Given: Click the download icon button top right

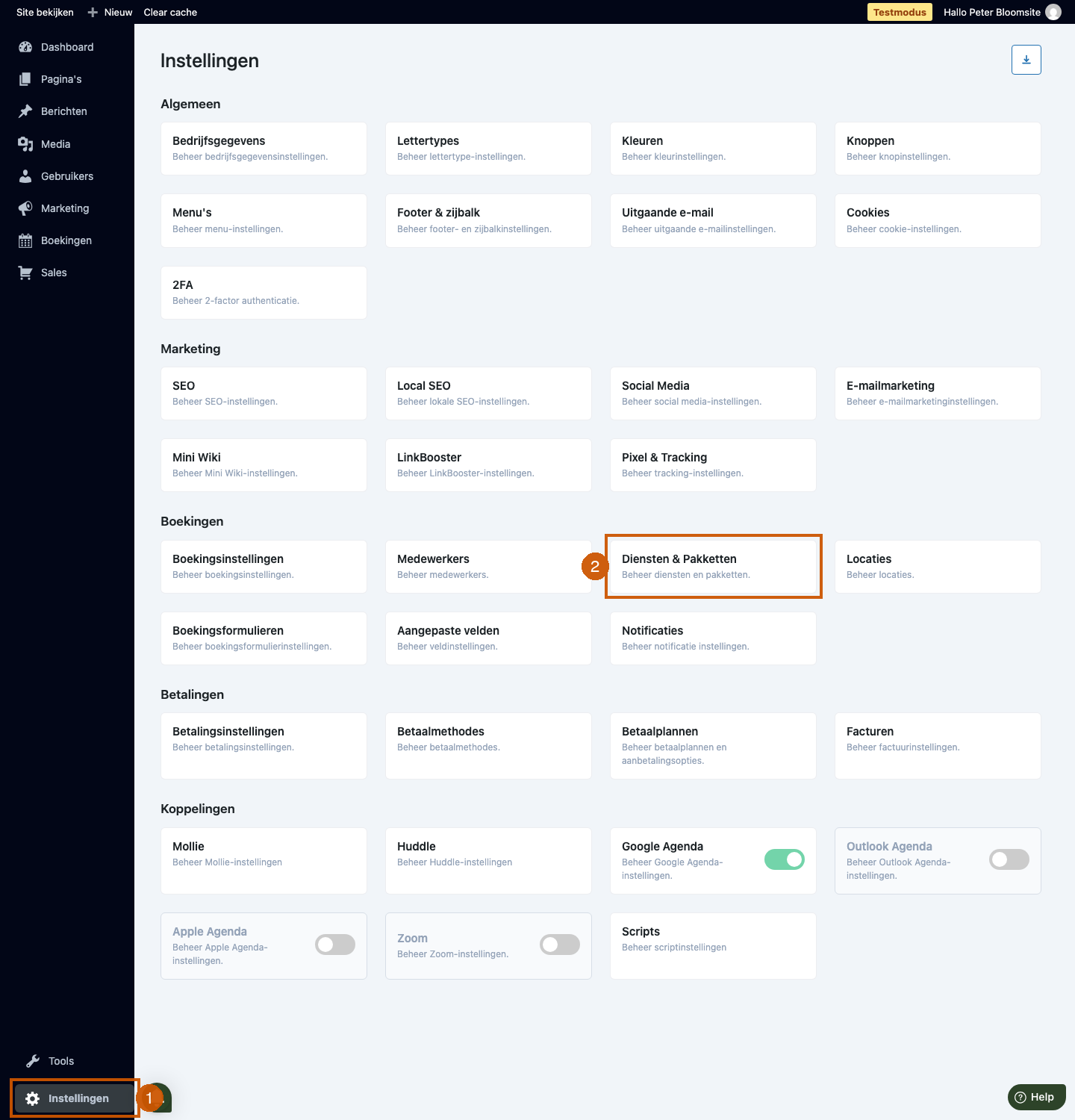Looking at the screenshot, I should [x=1026, y=60].
